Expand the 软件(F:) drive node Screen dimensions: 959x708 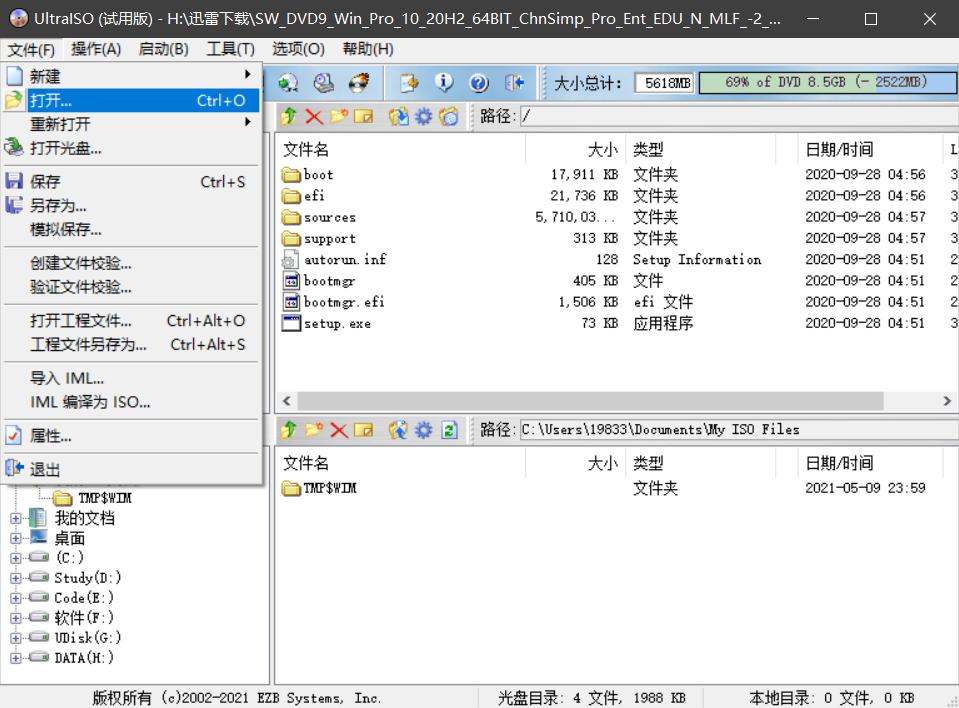(x=16, y=618)
